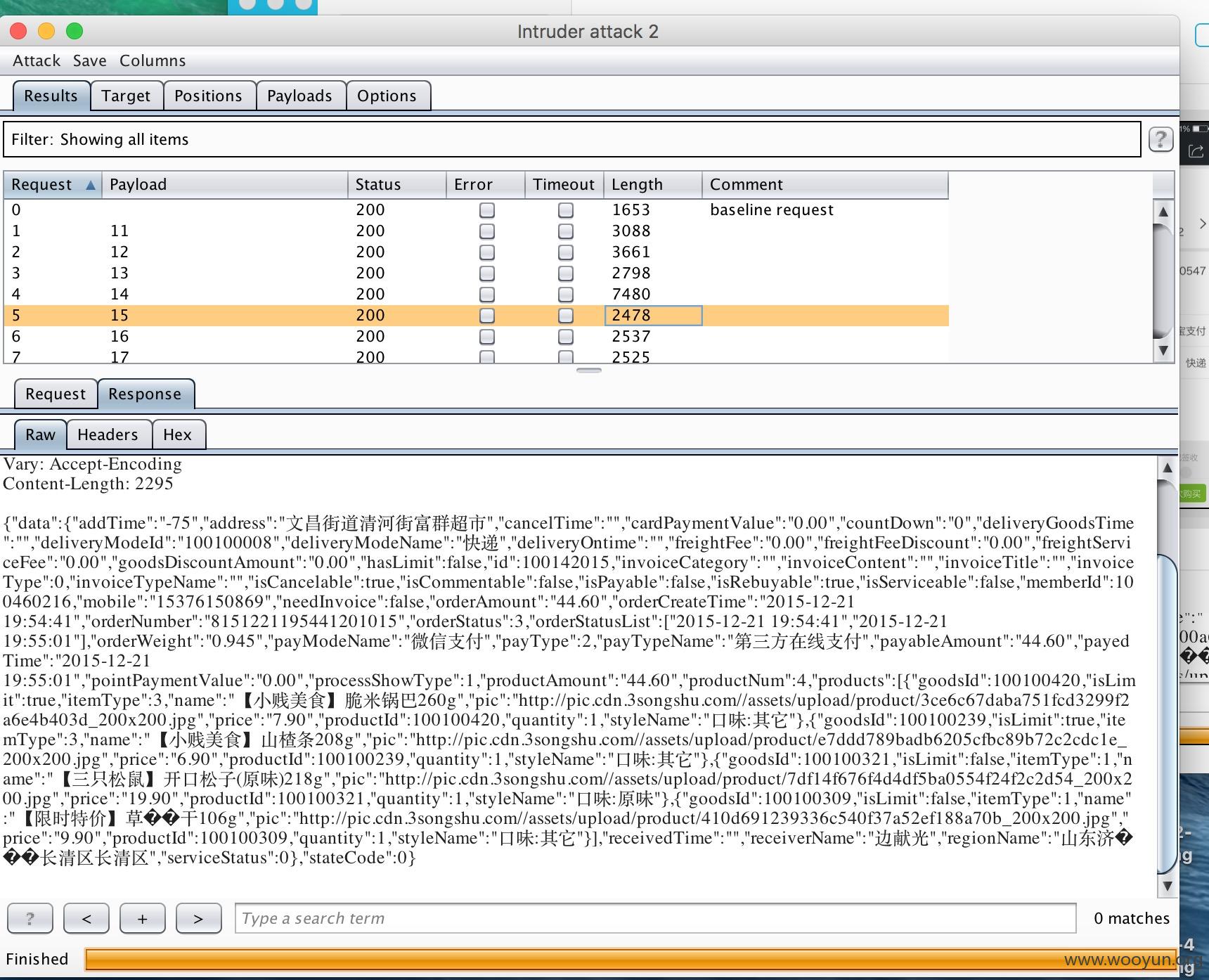Viewport: 1209px width, 980px height.
Task: Select the baseline request row
Action: point(476,210)
